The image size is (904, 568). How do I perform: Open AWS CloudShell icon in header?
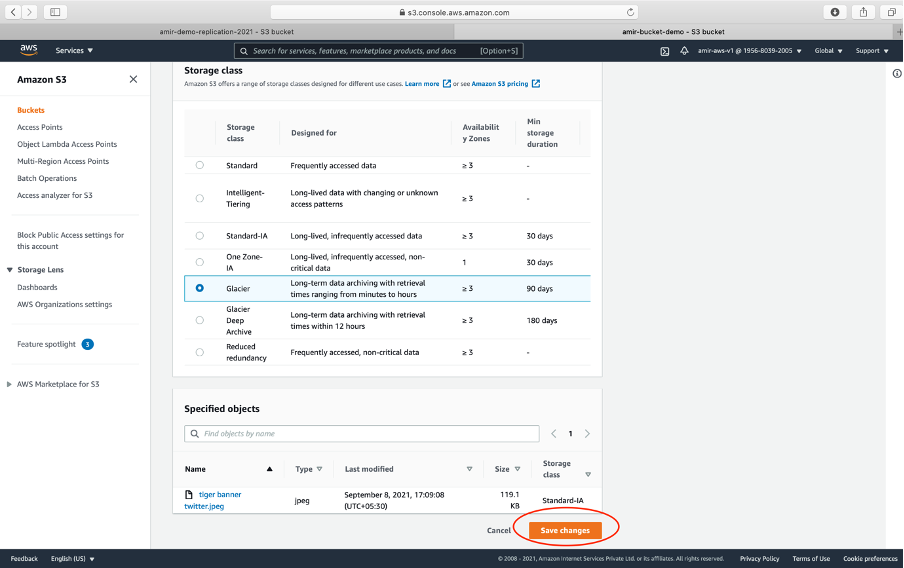click(x=665, y=51)
